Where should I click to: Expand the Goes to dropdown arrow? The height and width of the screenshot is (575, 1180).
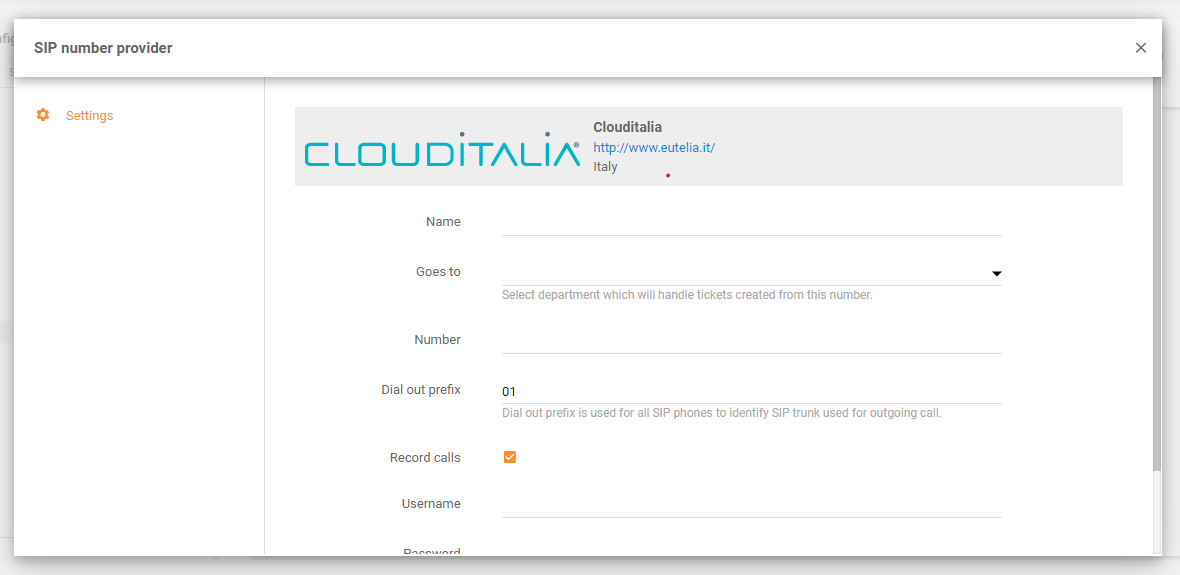[x=996, y=273]
